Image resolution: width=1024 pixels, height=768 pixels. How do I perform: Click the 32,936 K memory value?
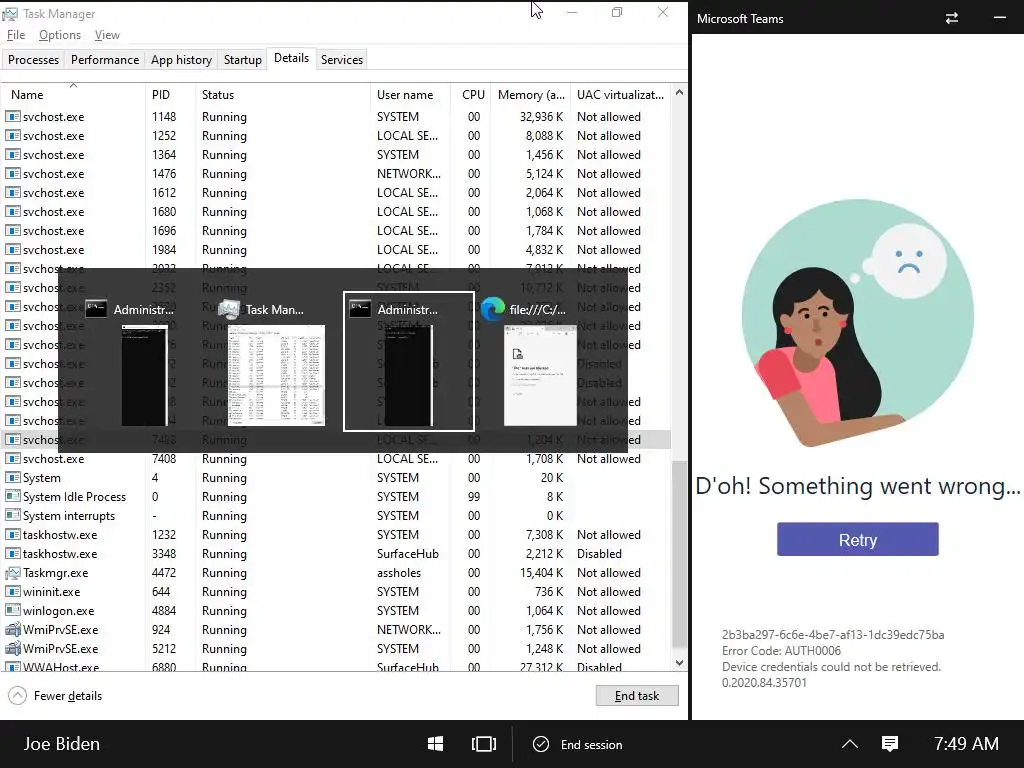(x=541, y=117)
